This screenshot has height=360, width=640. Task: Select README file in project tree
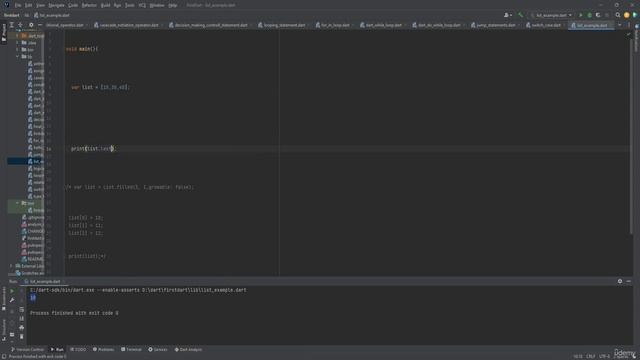click(x=32, y=259)
